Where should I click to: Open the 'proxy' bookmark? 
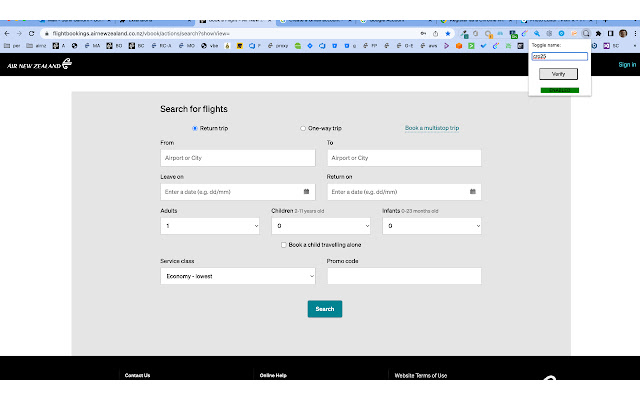pos(278,46)
